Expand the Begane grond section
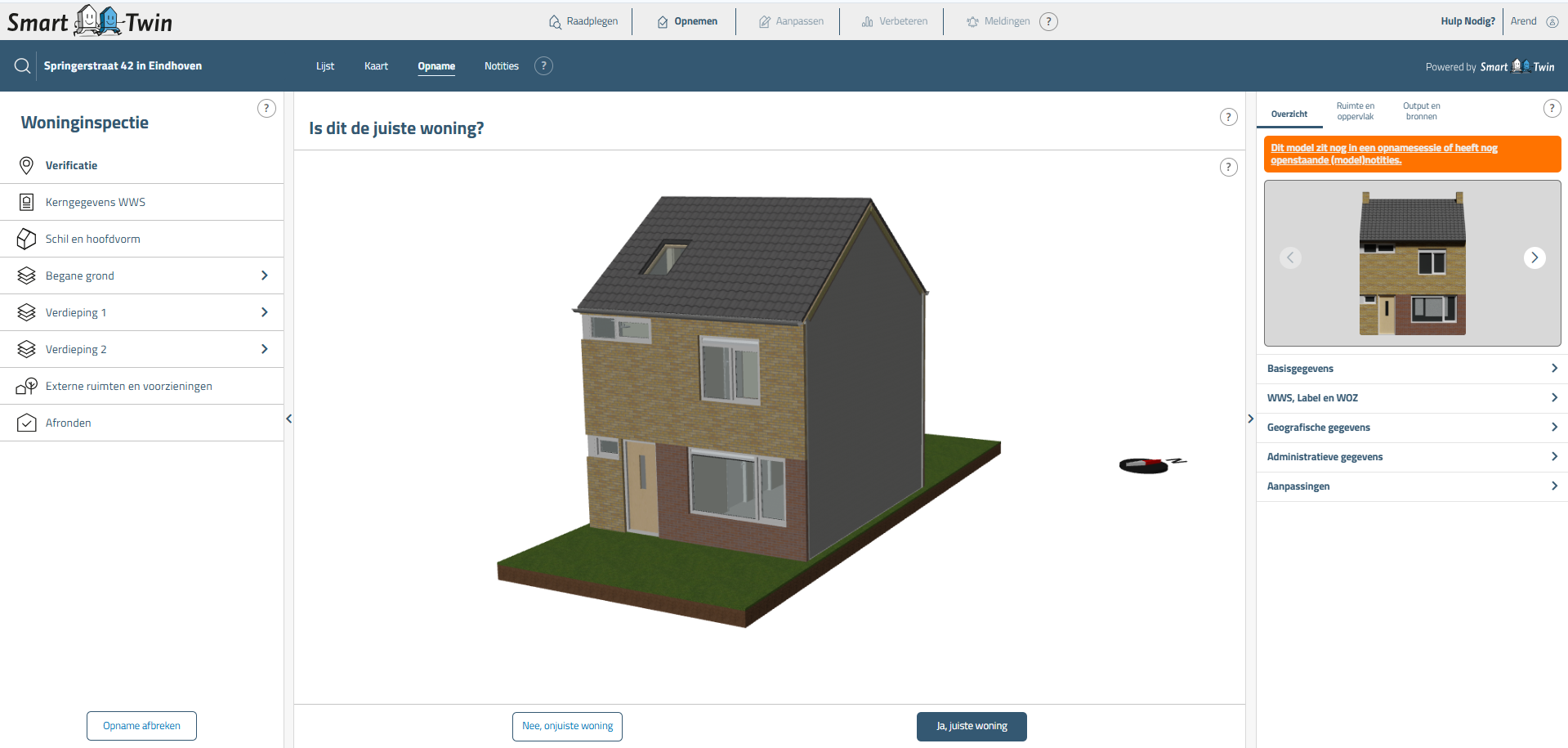The height and width of the screenshot is (748, 1568). pos(264,276)
